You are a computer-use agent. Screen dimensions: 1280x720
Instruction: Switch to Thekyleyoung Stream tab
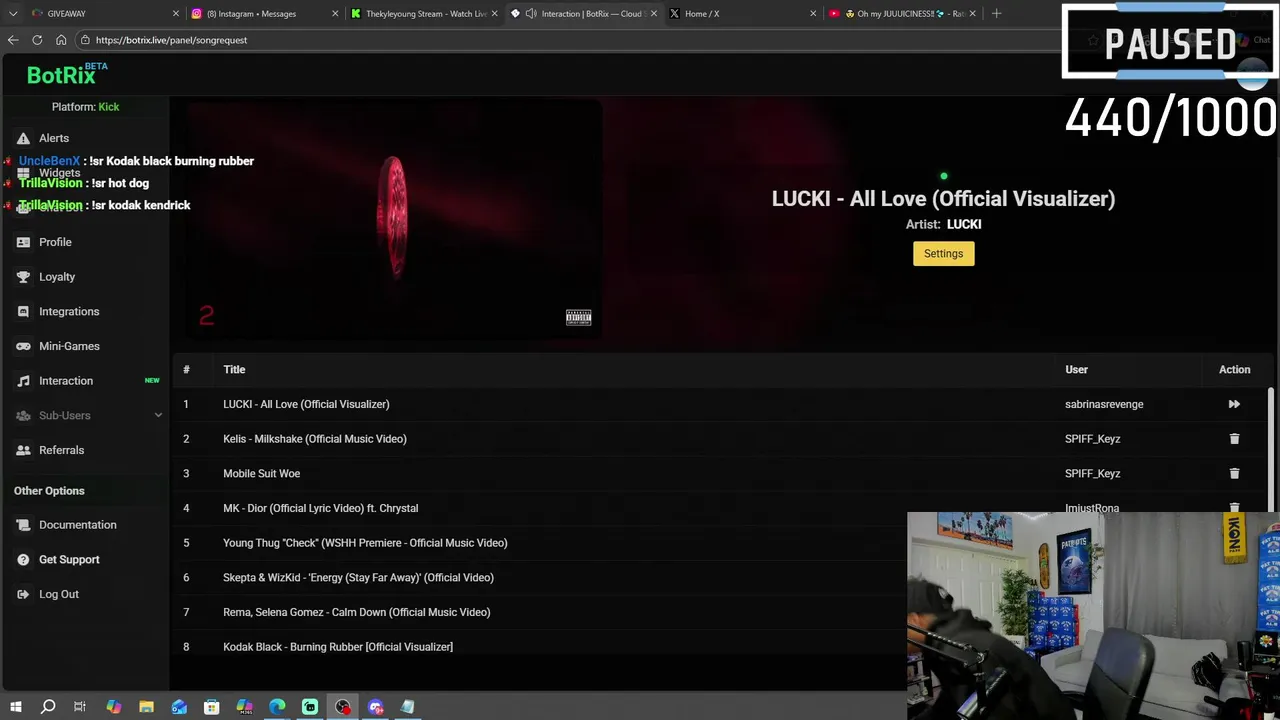pyautogui.click(x=424, y=14)
